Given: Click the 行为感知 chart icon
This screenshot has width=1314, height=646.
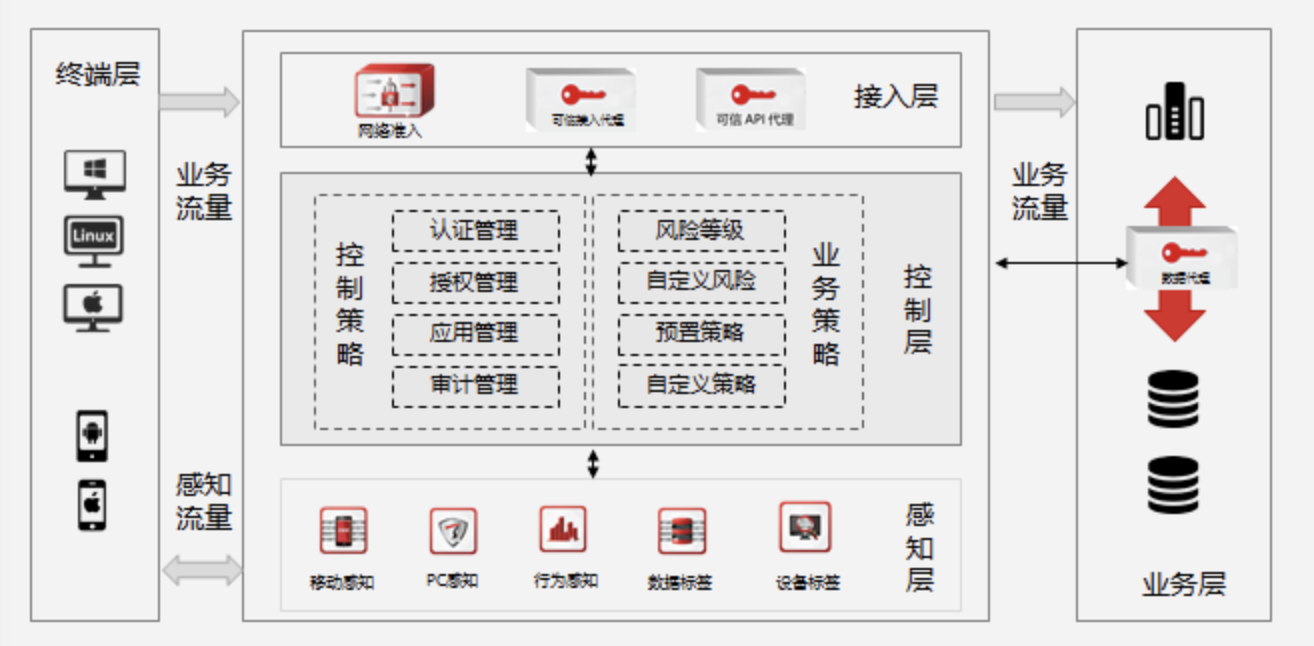Looking at the screenshot, I should click(x=563, y=529).
